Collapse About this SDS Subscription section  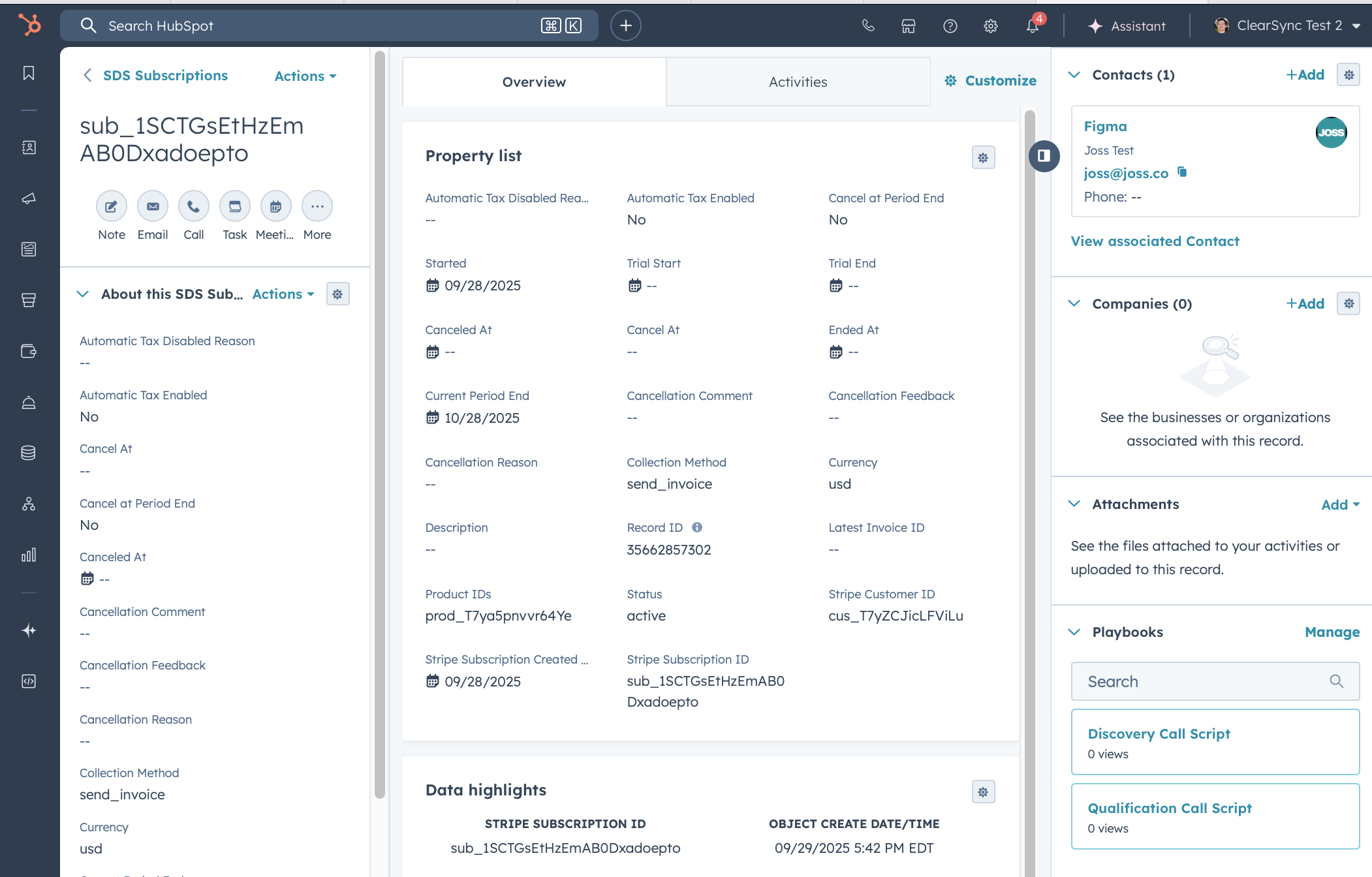(x=83, y=294)
